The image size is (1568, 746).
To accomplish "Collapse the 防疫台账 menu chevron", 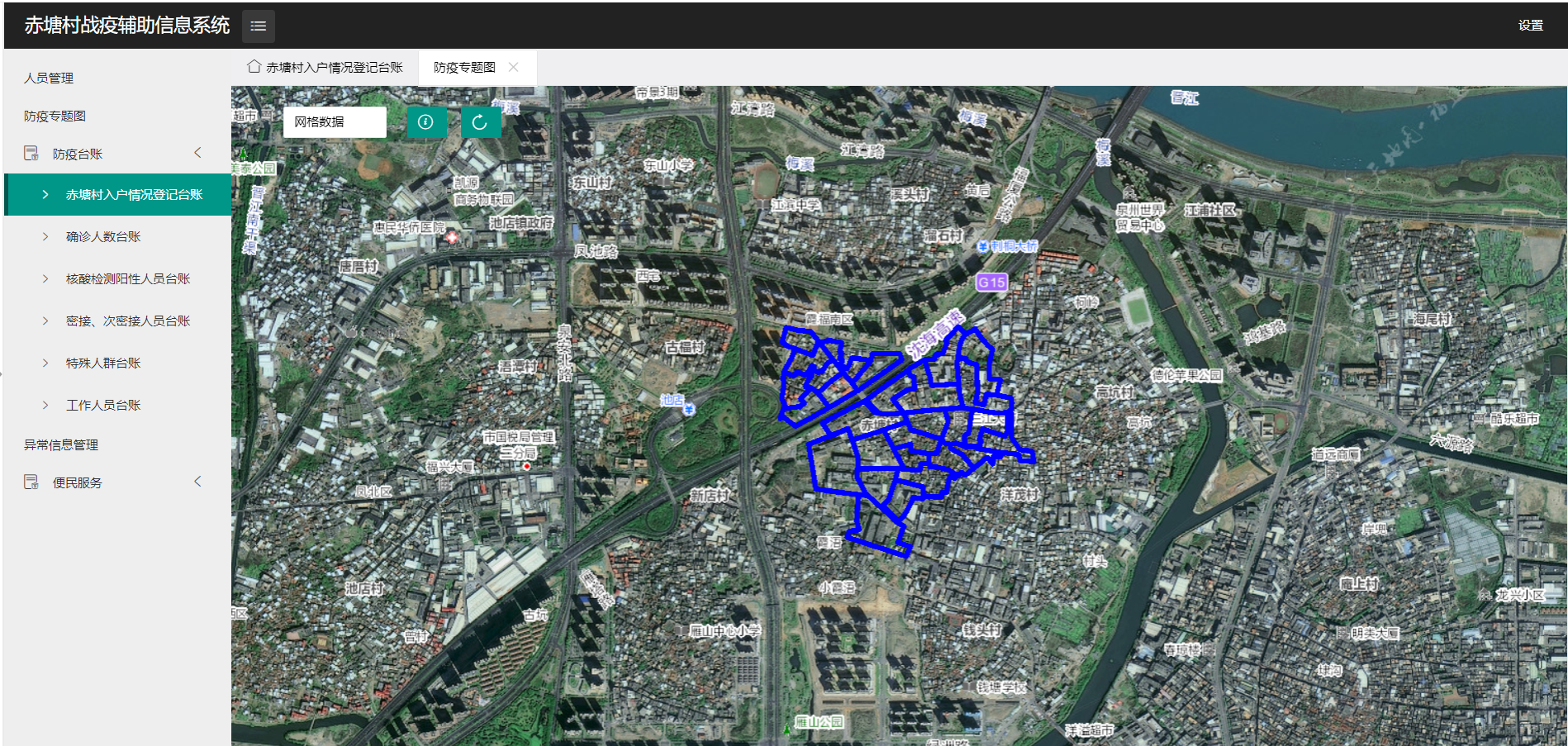I will tap(198, 153).
